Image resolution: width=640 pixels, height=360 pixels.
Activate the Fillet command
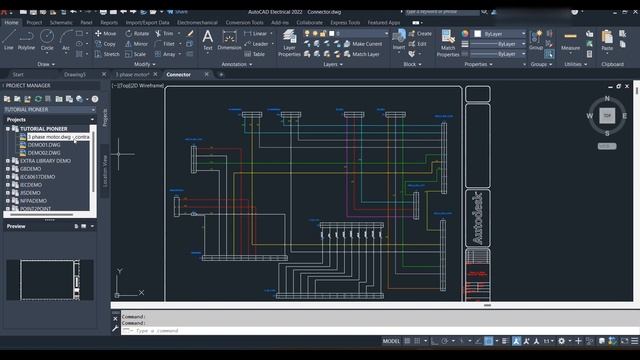pos(165,44)
